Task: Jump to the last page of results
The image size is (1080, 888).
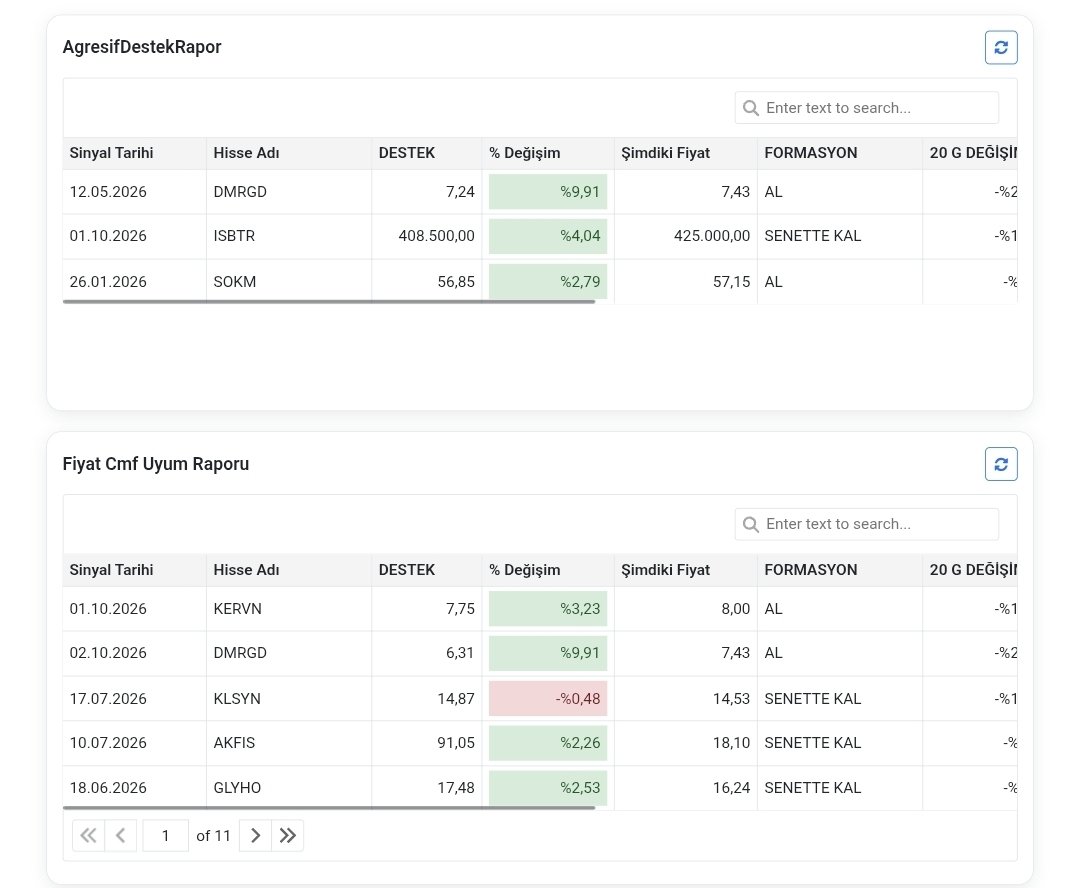Action: [288, 836]
